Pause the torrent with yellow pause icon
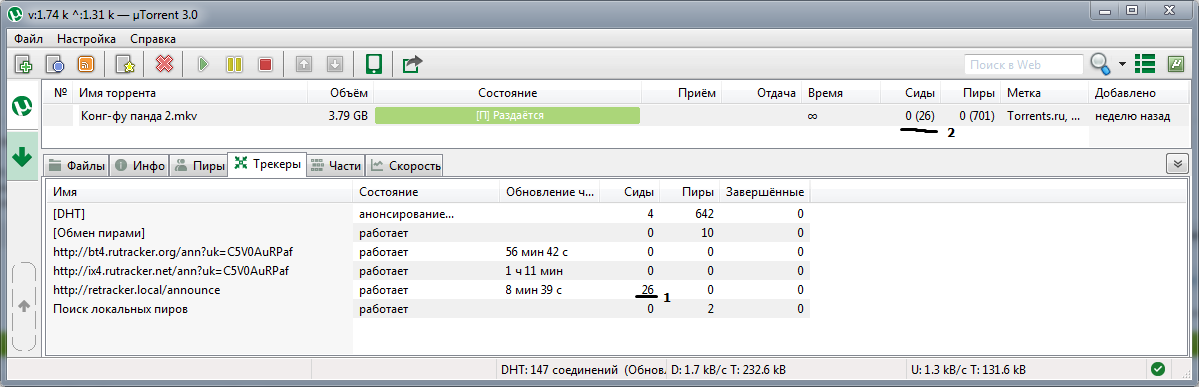 point(234,64)
